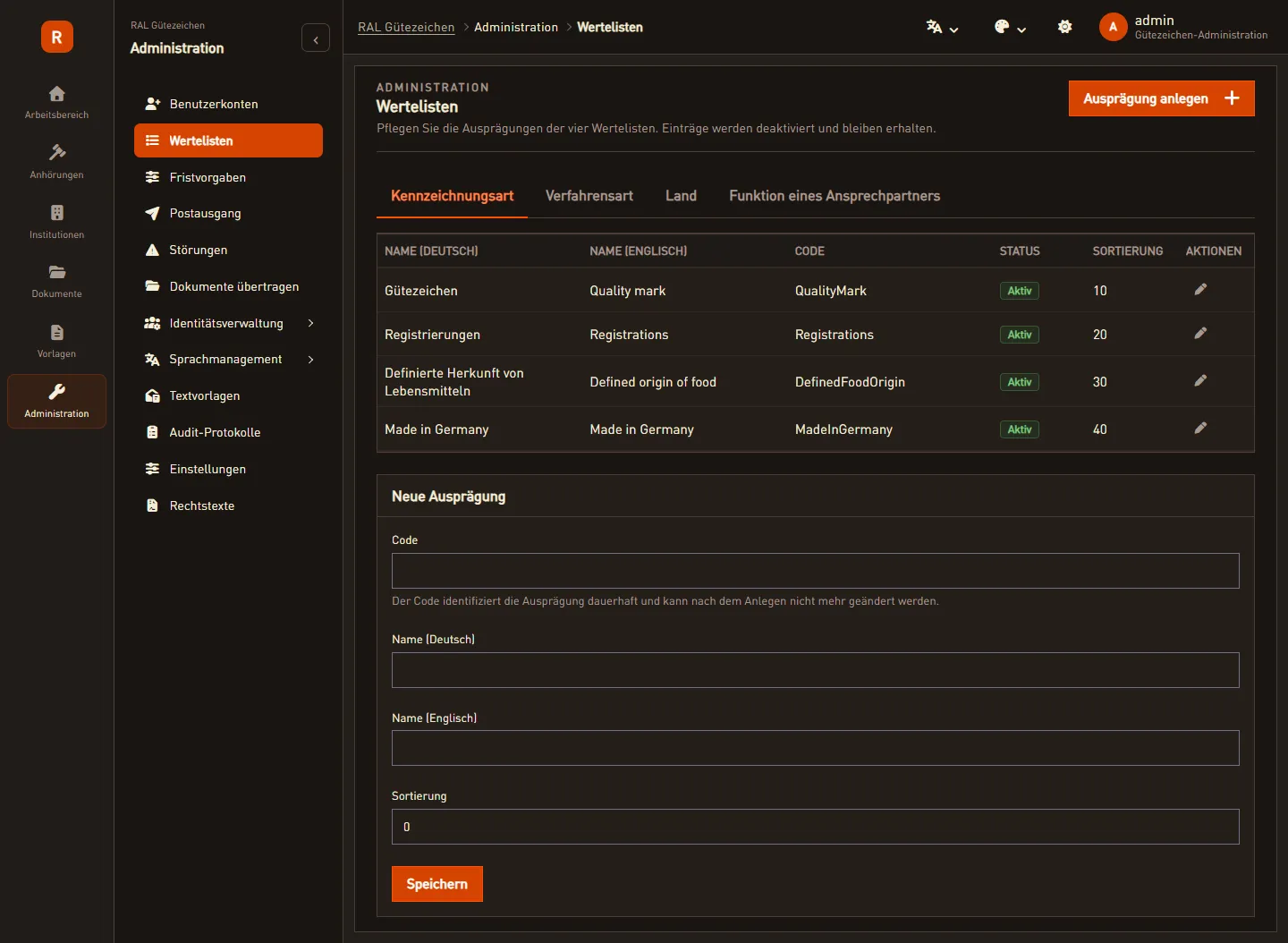Image resolution: width=1288 pixels, height=943 pixels.
Task: Open Institutionen building icon
Action: coord(56,213)
